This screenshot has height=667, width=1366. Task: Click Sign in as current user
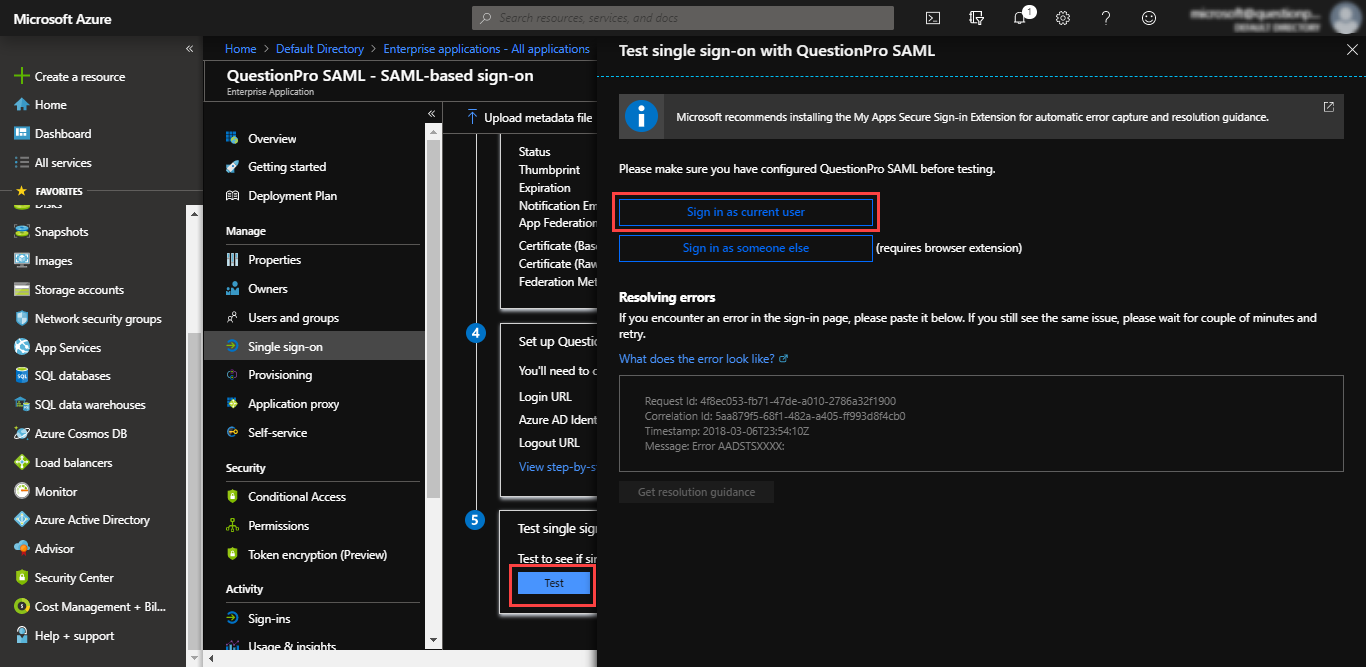[745, 212]
